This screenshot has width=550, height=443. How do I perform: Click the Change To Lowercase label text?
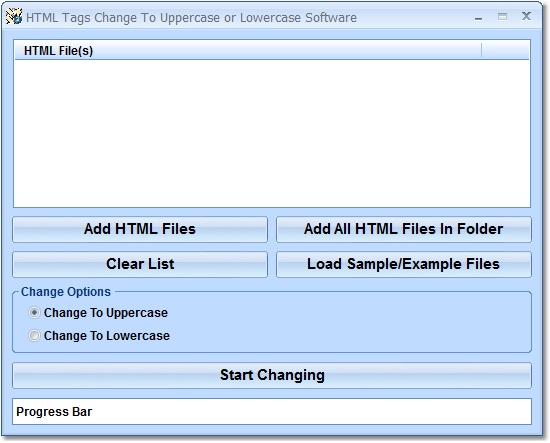click(107, 336)
